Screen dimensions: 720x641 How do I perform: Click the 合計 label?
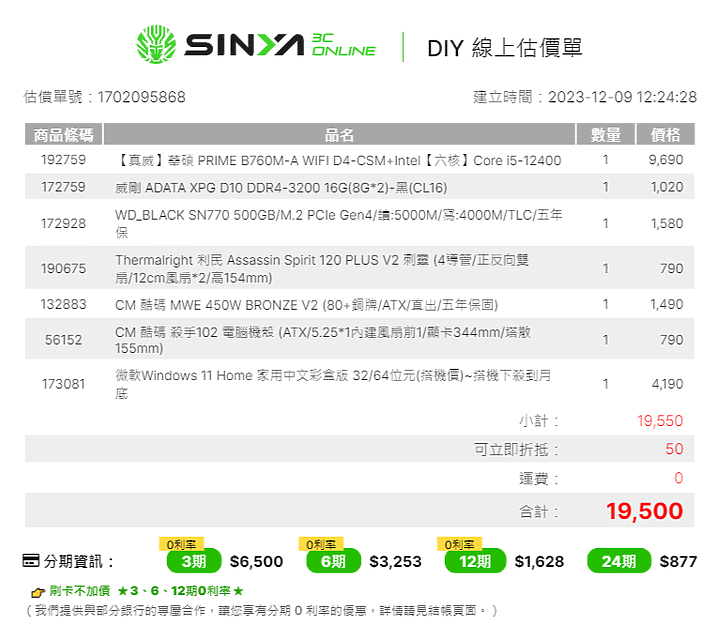click(539, 512)
